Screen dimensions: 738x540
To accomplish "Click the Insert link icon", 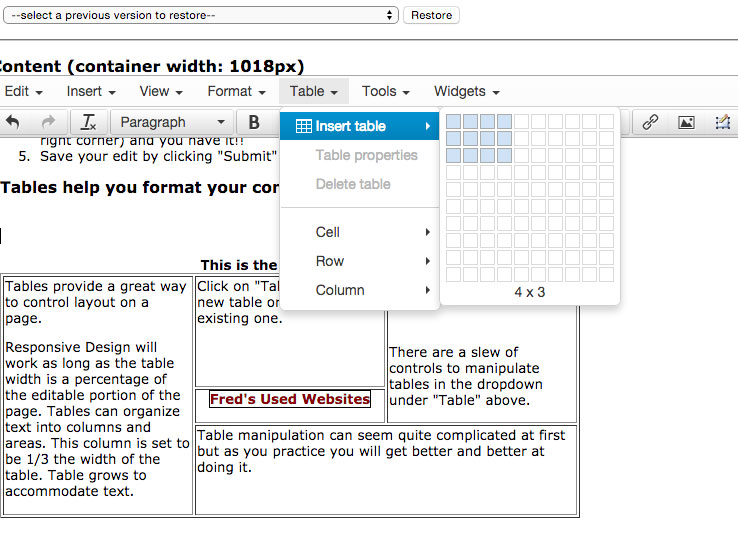I will point(650,122).
